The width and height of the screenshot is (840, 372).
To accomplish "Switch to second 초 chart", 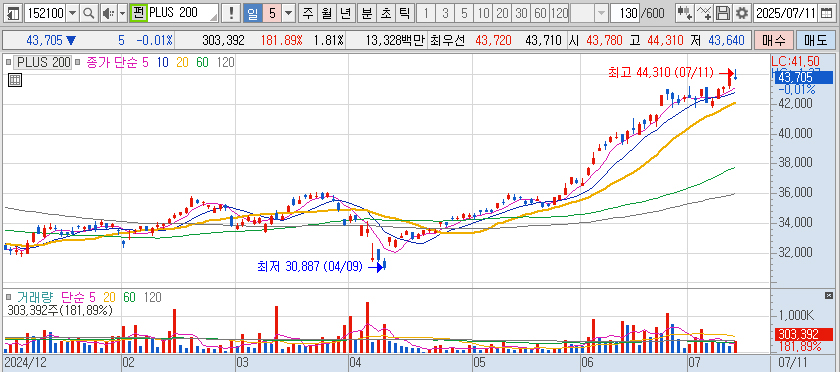I will click(x=385, y=13).
